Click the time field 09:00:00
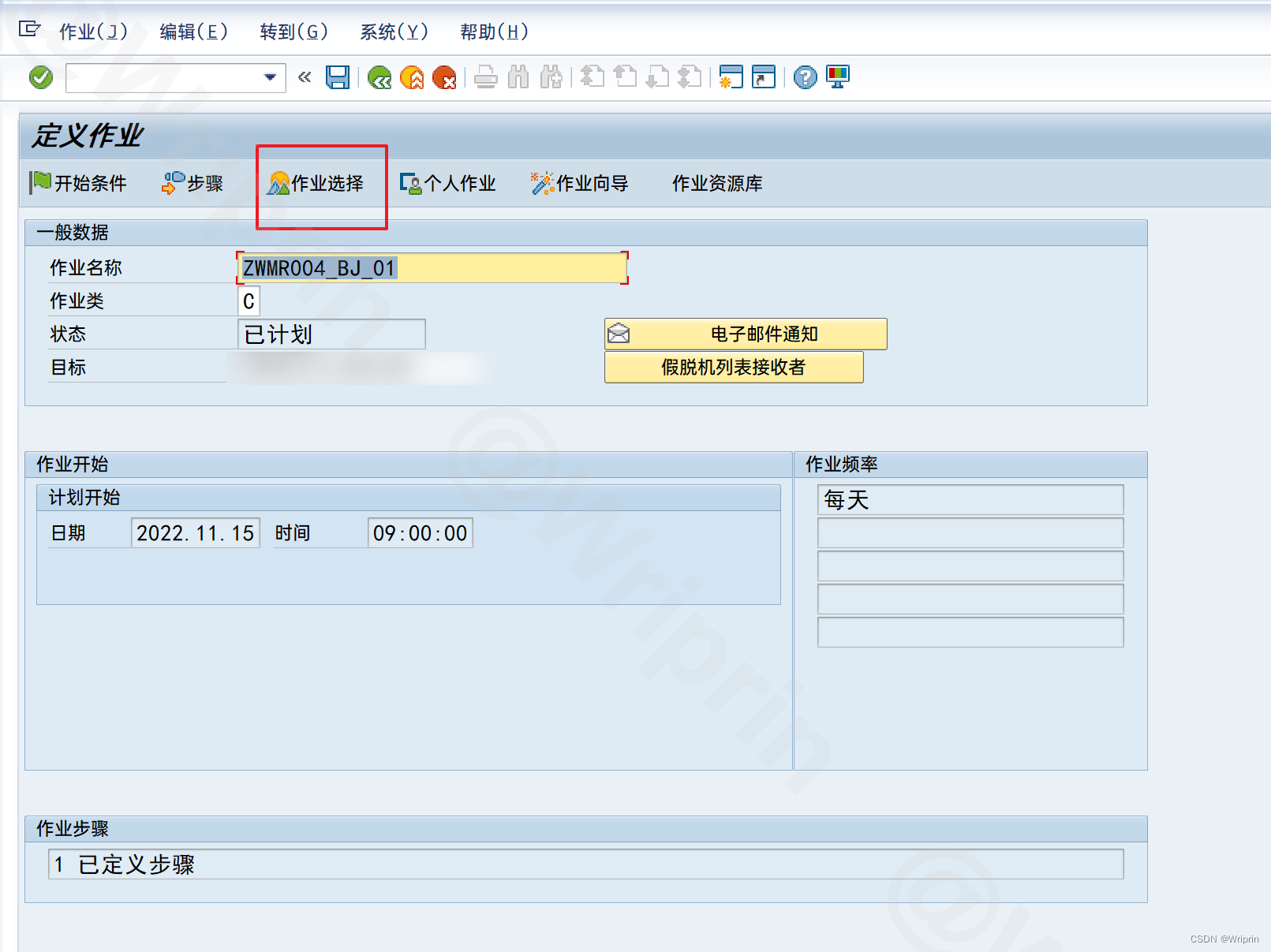The width and height of the screenshot is (1271, 952). (421, 533)
